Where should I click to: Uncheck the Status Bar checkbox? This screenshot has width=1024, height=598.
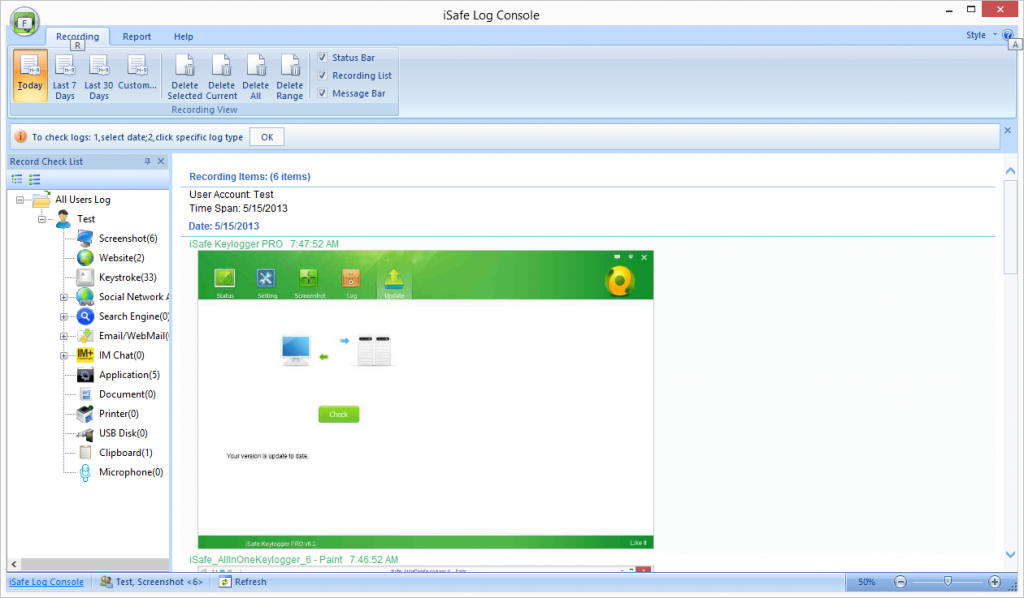322,58
